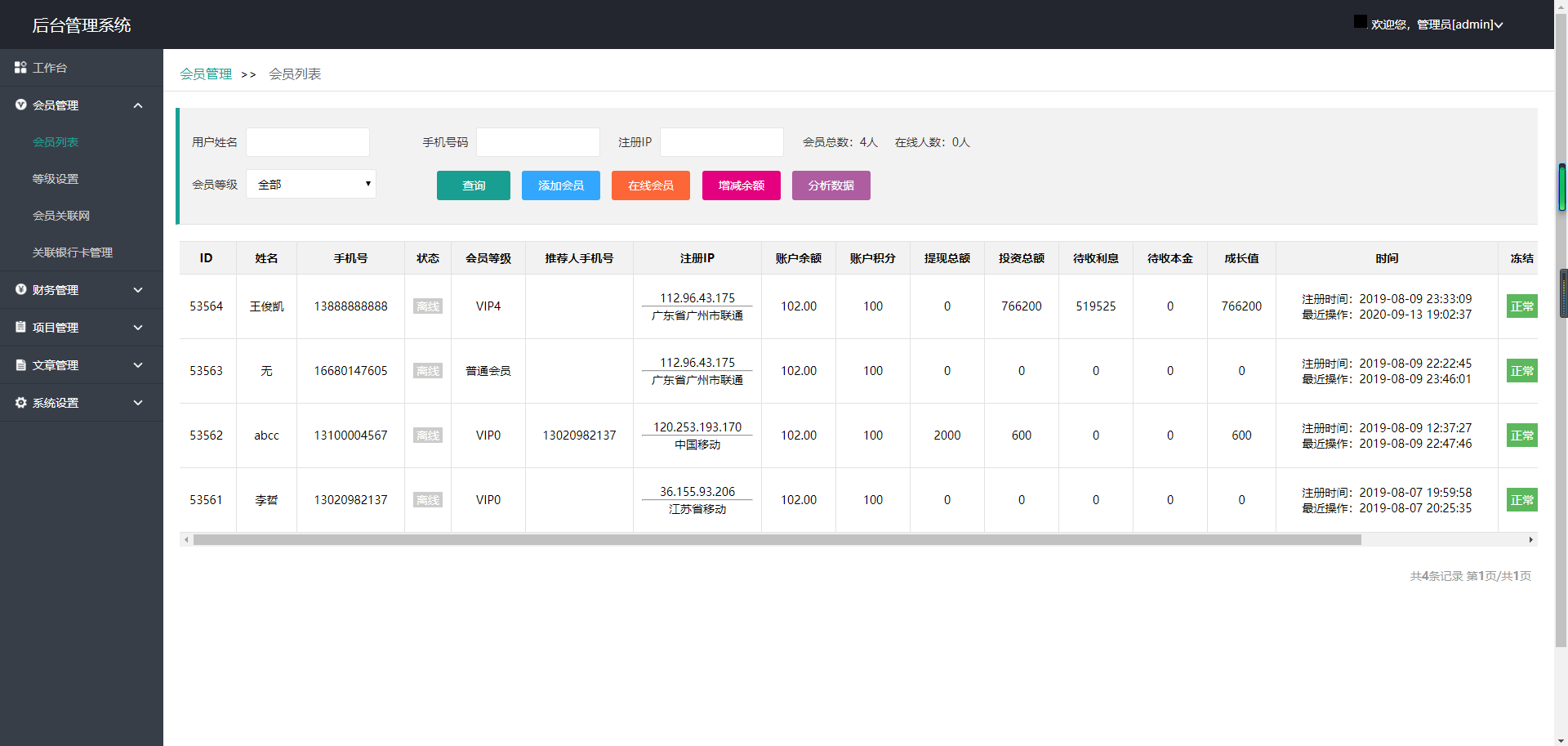The height and width of the screenshot is (746, 1568).
Task: Click the pagination record summary text
Action: [1470, 576]
